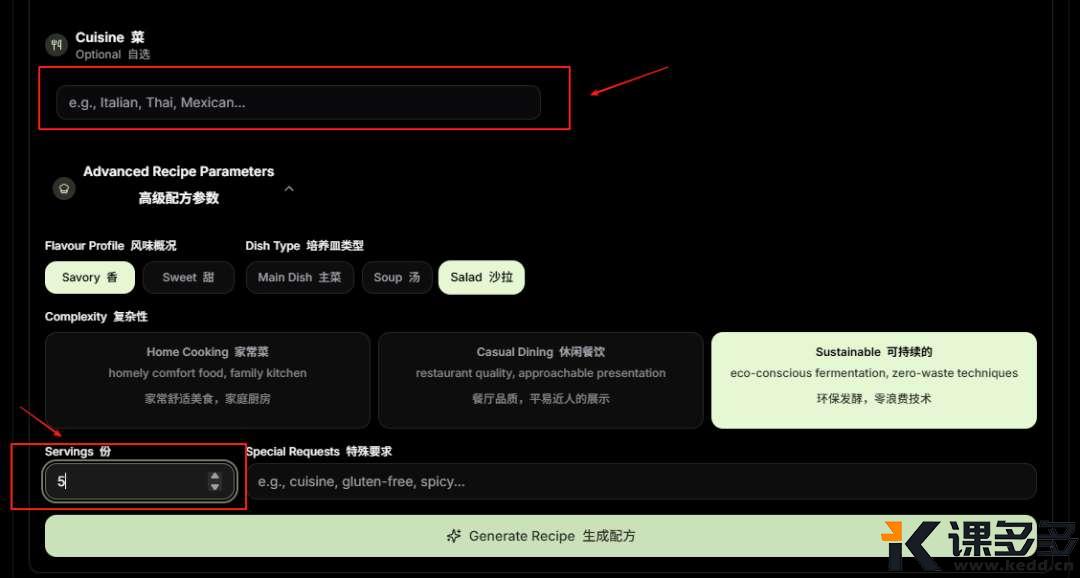Select the Sweet flavour profile
This screenshot has width=1080, height=578.
pyautogui.click(x=188, y=278)
